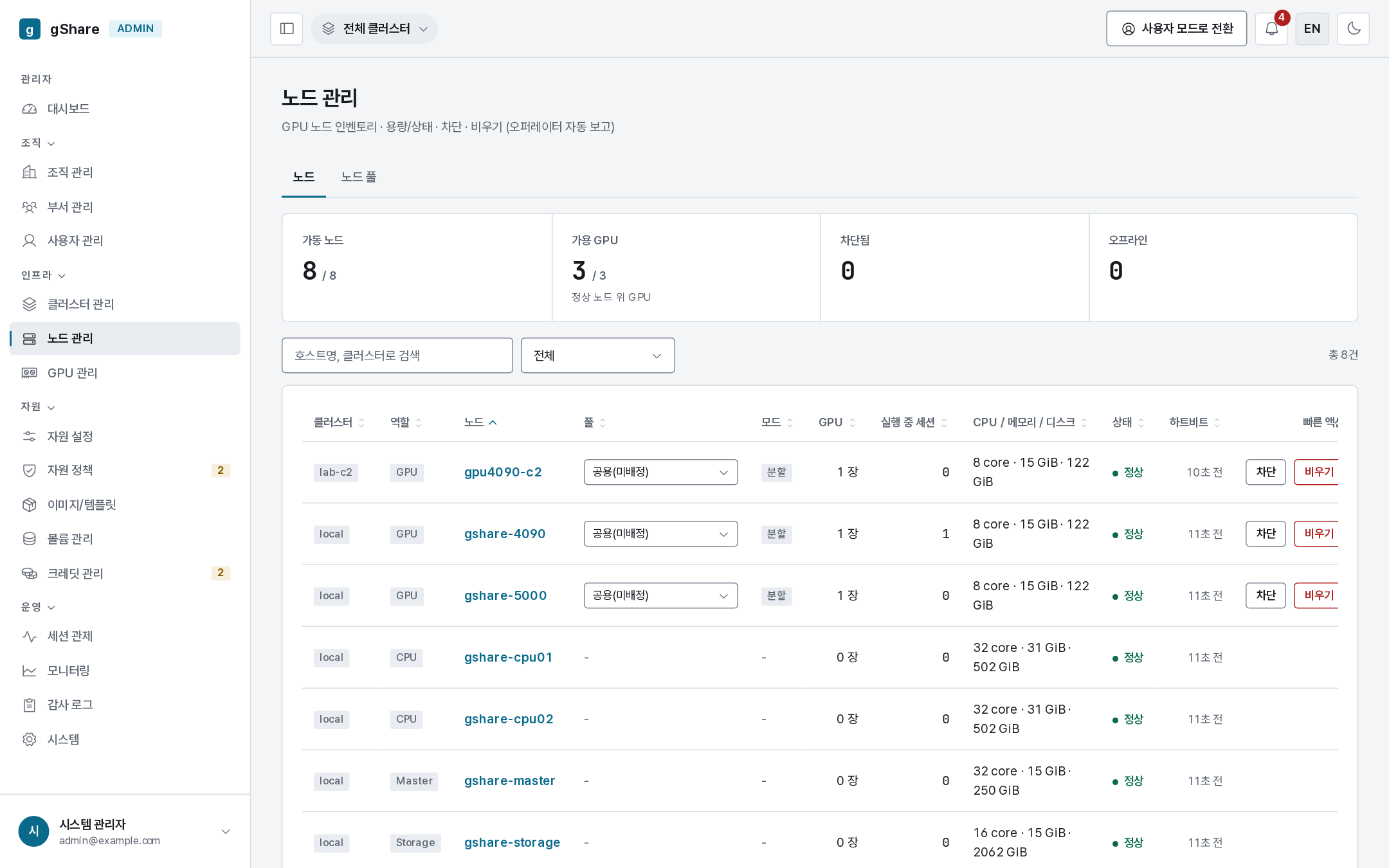Focus the 호스트명, 클러스터로 검색 field
The image size is (1389, 868).
[x=397, y=356]
